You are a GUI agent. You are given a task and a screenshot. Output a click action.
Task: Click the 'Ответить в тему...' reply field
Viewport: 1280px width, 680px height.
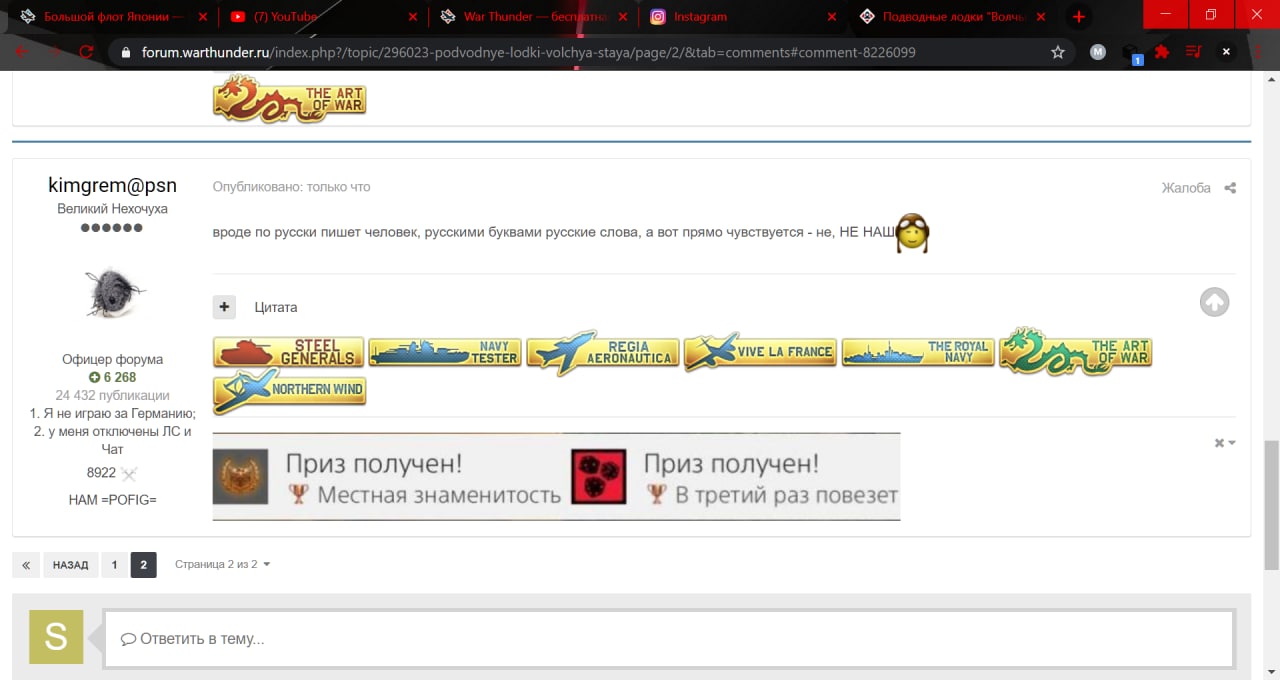click(668, 638)
